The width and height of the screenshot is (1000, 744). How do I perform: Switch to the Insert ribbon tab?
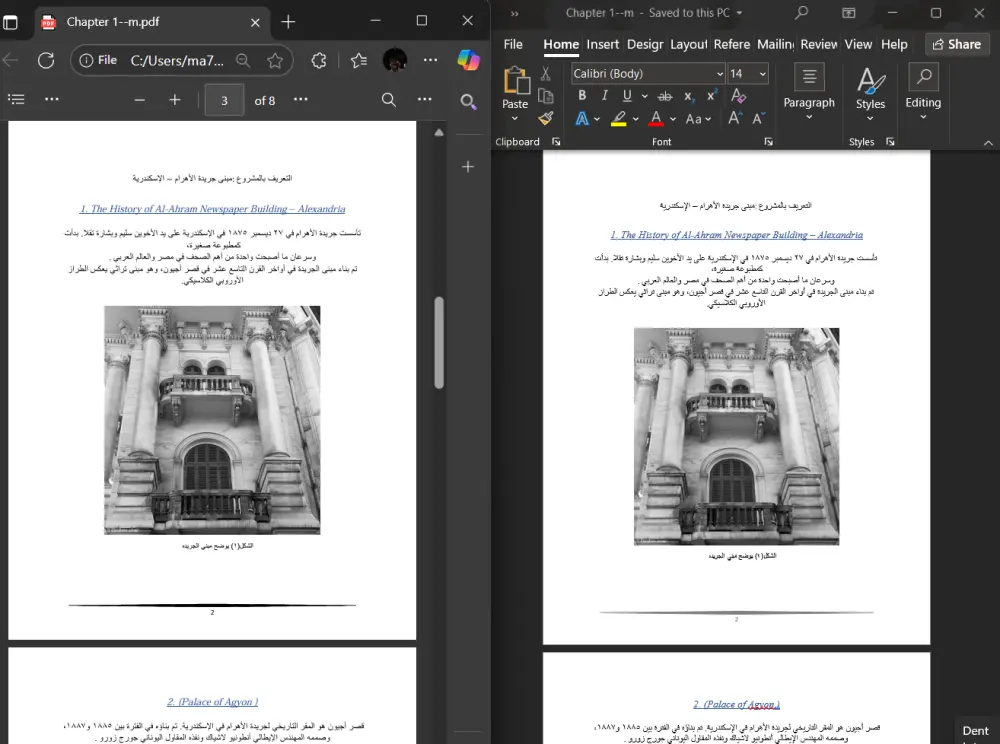(603, 44)
